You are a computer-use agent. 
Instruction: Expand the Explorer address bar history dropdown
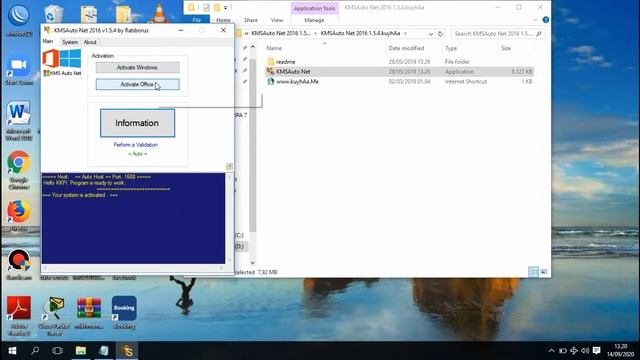tap(431, 34)
